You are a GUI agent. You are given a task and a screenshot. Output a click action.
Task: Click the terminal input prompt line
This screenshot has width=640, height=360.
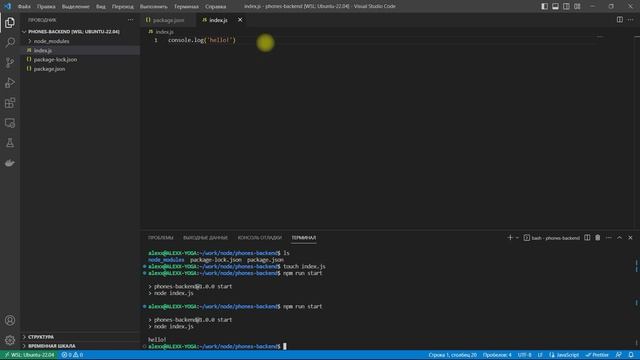(217, 347)
